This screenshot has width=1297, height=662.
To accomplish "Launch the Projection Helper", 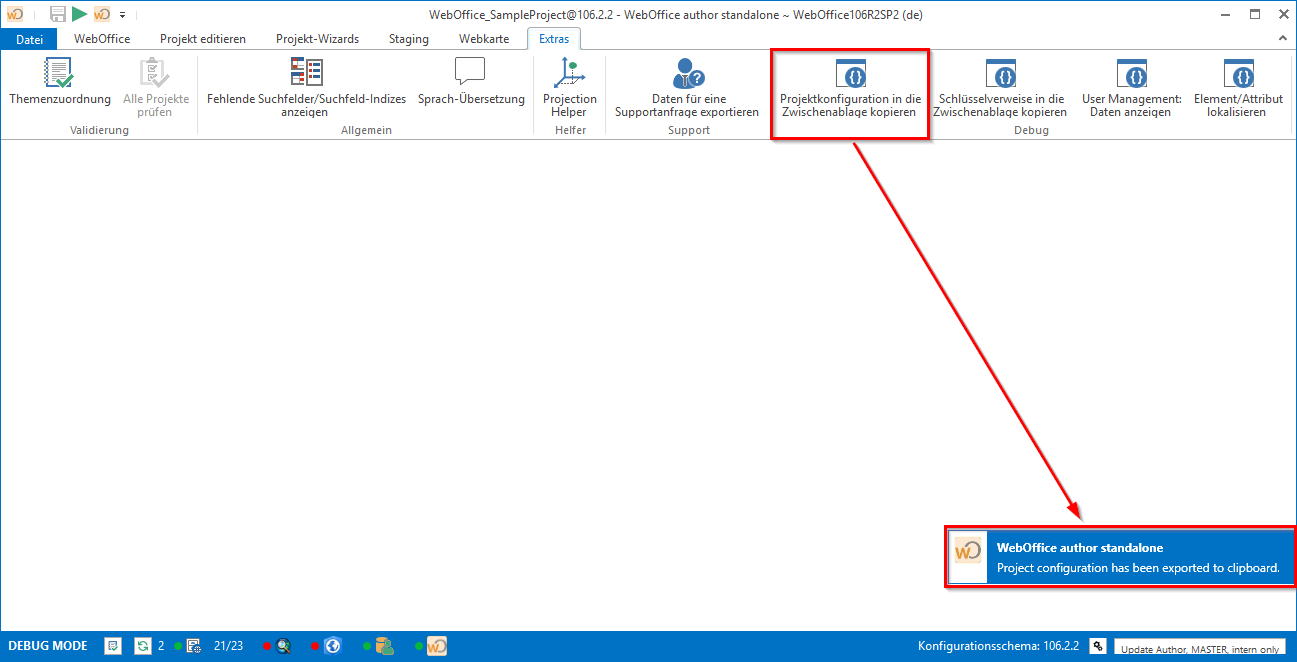I will click(569, 74).
